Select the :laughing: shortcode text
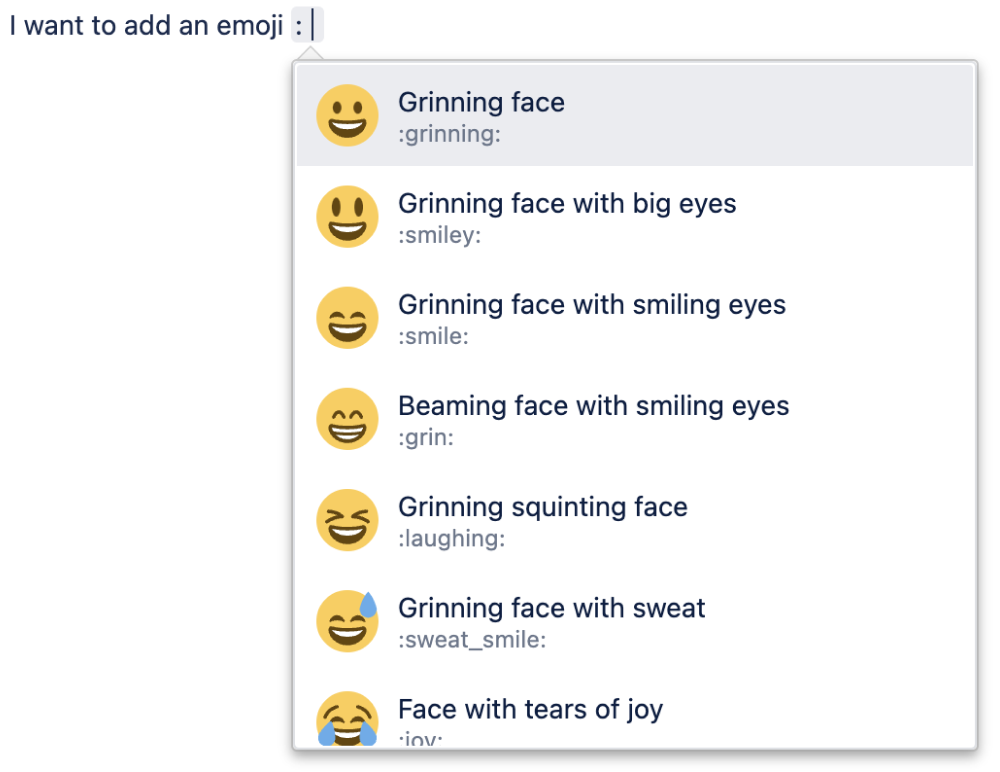Image resolution: width=1000 pixels, height=772 pixels. tap(451, 538)
